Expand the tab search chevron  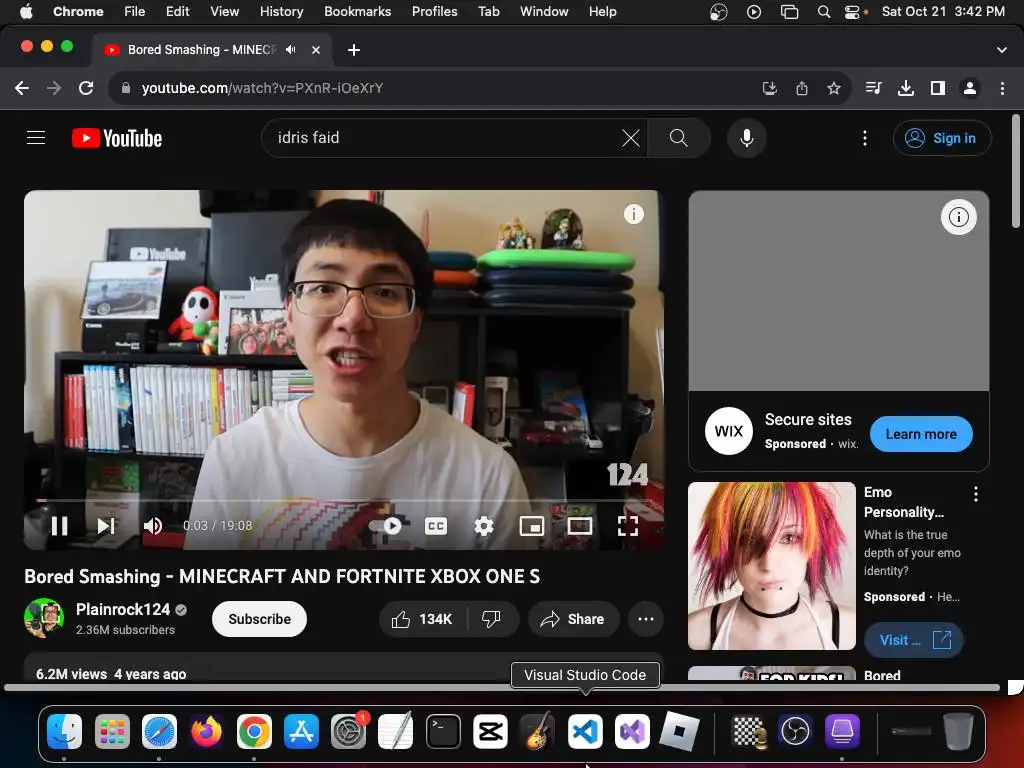pyautogui.click(x=1002, y=50)
